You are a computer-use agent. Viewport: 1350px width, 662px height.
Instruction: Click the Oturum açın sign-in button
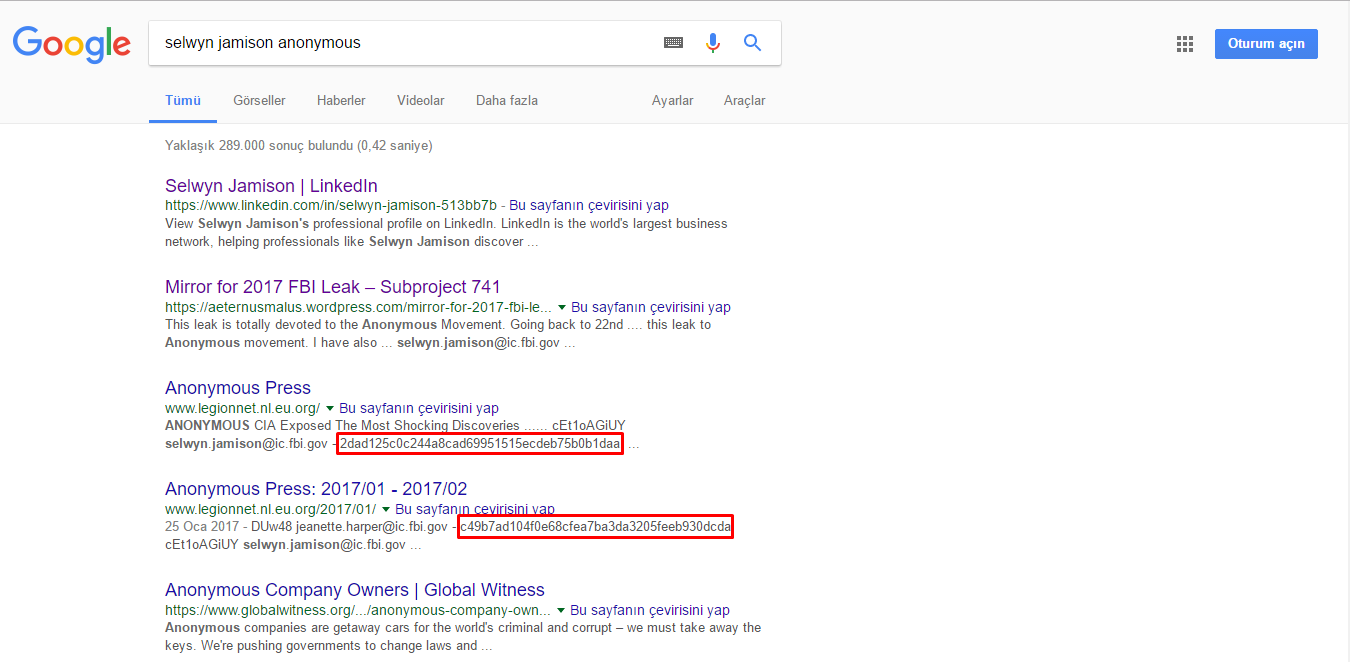(1266, 44)
